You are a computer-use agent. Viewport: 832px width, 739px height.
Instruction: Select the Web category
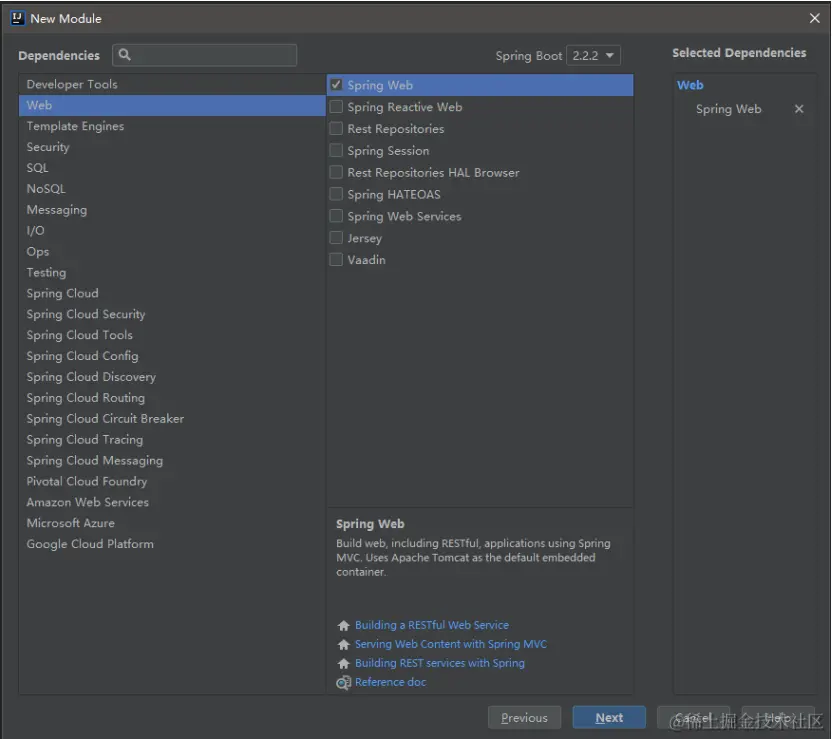172,105
